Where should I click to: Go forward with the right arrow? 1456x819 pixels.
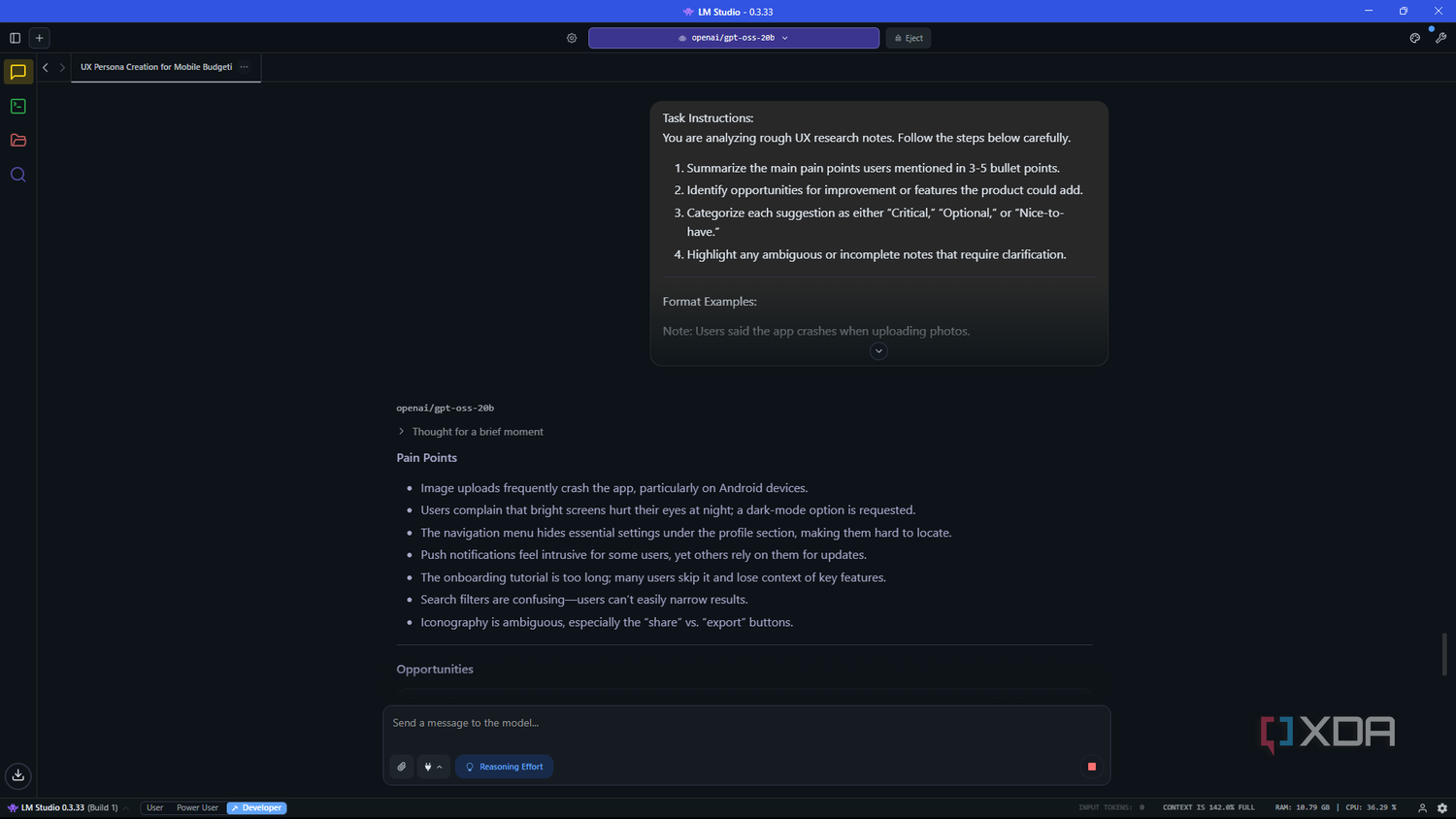[x=62, y=67]
